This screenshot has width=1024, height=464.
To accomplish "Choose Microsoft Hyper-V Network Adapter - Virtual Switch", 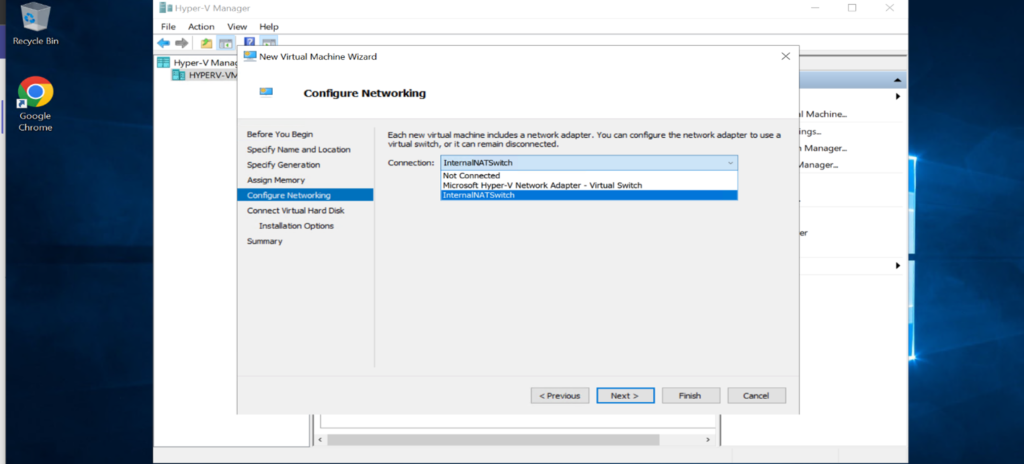I will tap(589, 186).
